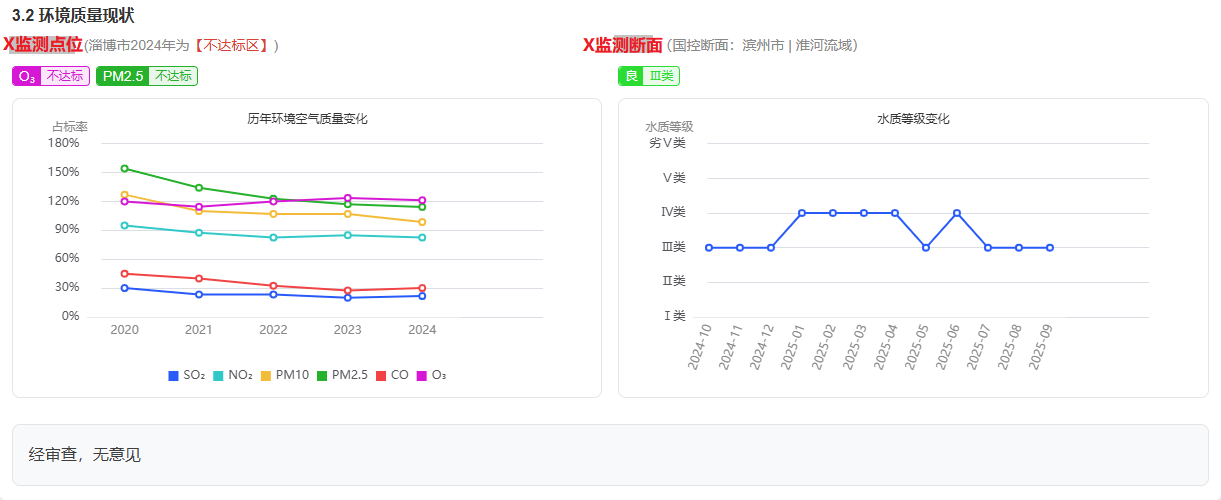
Task: Toggle the NO₂ legend entry
Action: (232, 375)
